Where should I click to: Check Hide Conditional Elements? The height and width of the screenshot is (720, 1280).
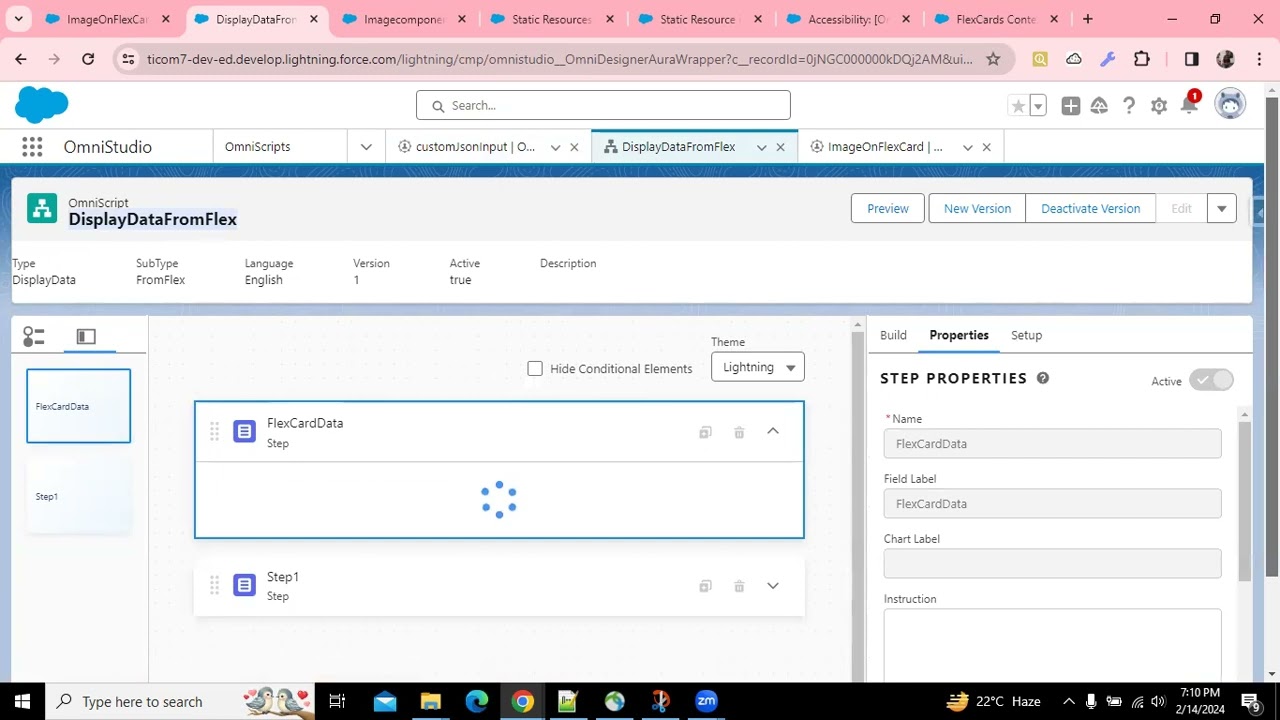pos(535,369)
